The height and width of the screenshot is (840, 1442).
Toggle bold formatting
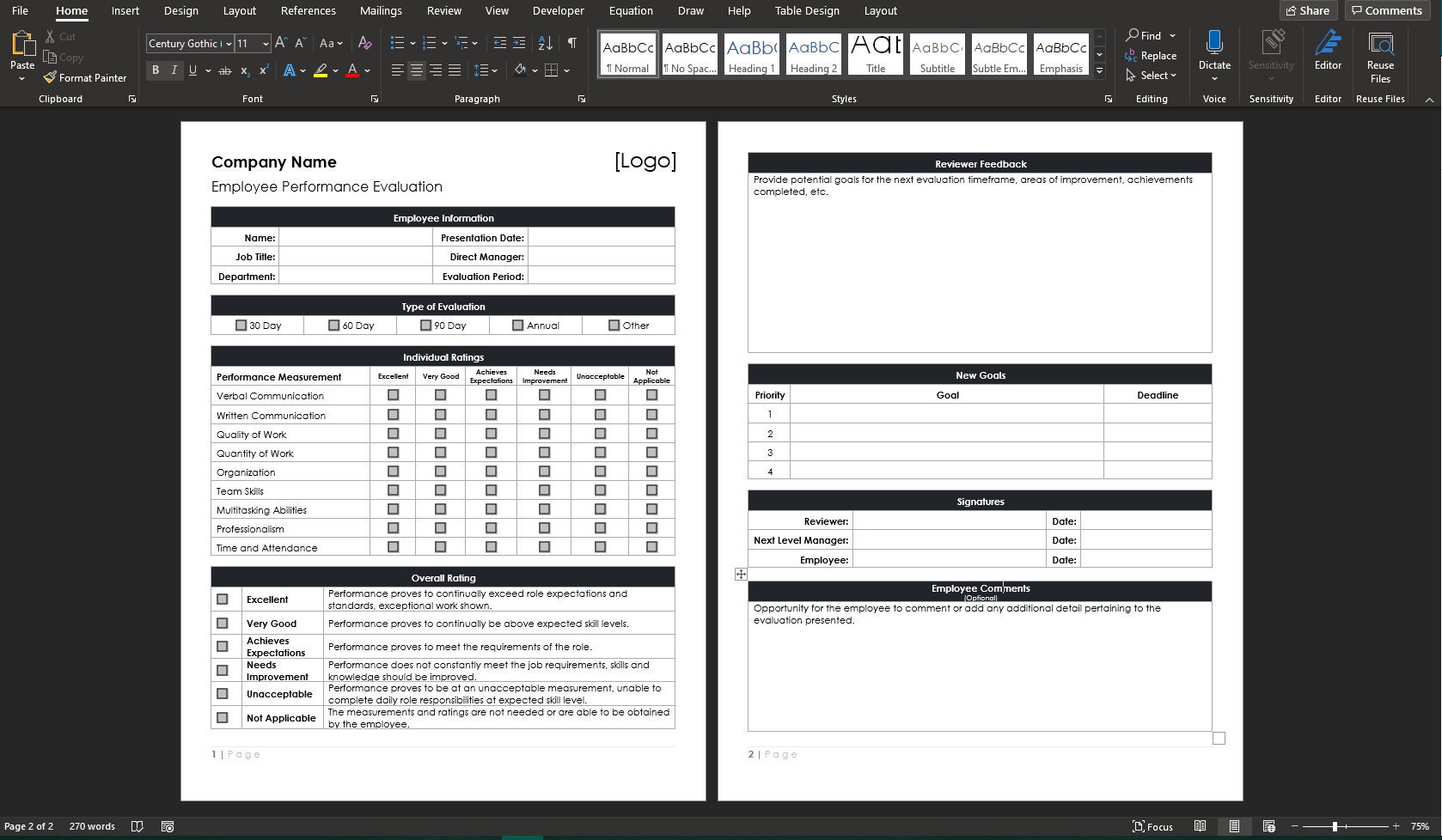(155, 70)
